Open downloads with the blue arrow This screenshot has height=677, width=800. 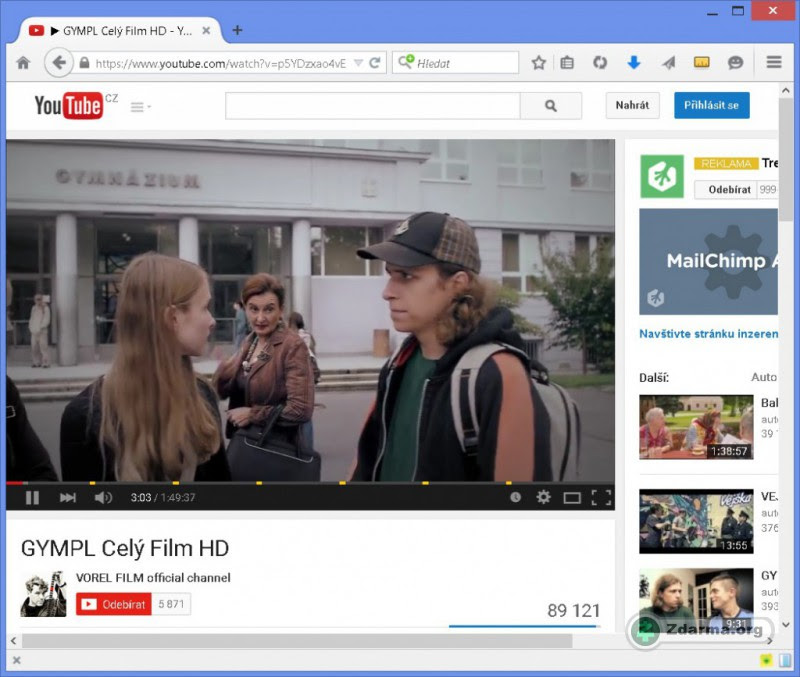coord(634,63)
